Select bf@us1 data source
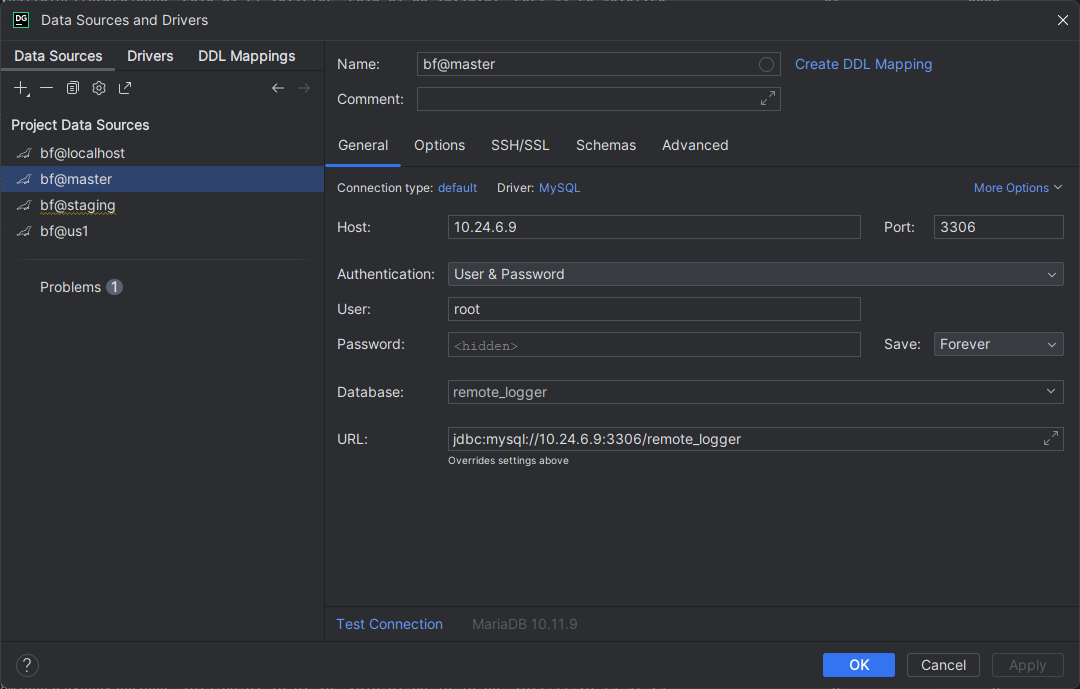 (x=163, y=232)
